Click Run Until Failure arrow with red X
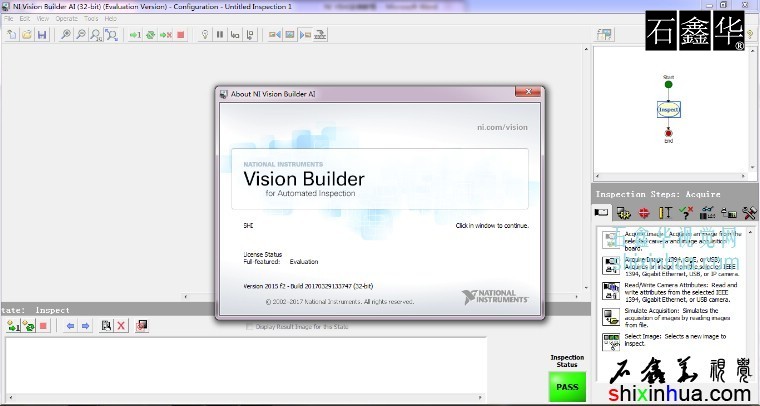 click(166, 35)
